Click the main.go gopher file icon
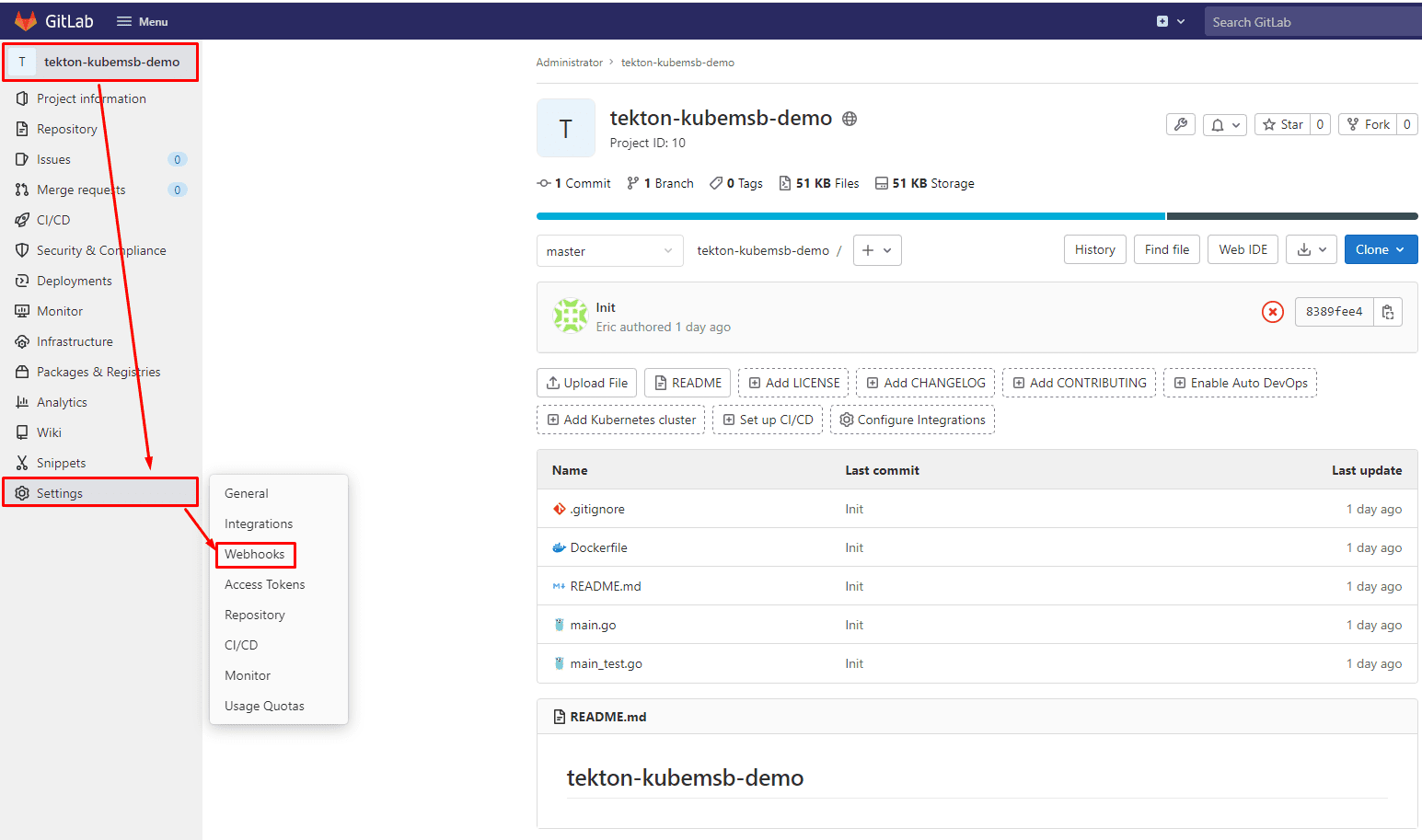1422x840 pixels. point(559,625)
